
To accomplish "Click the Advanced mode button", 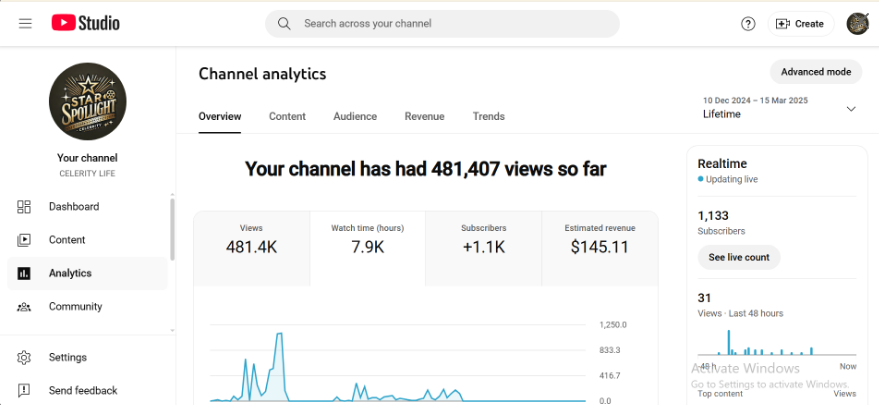I will coord(816,72).
